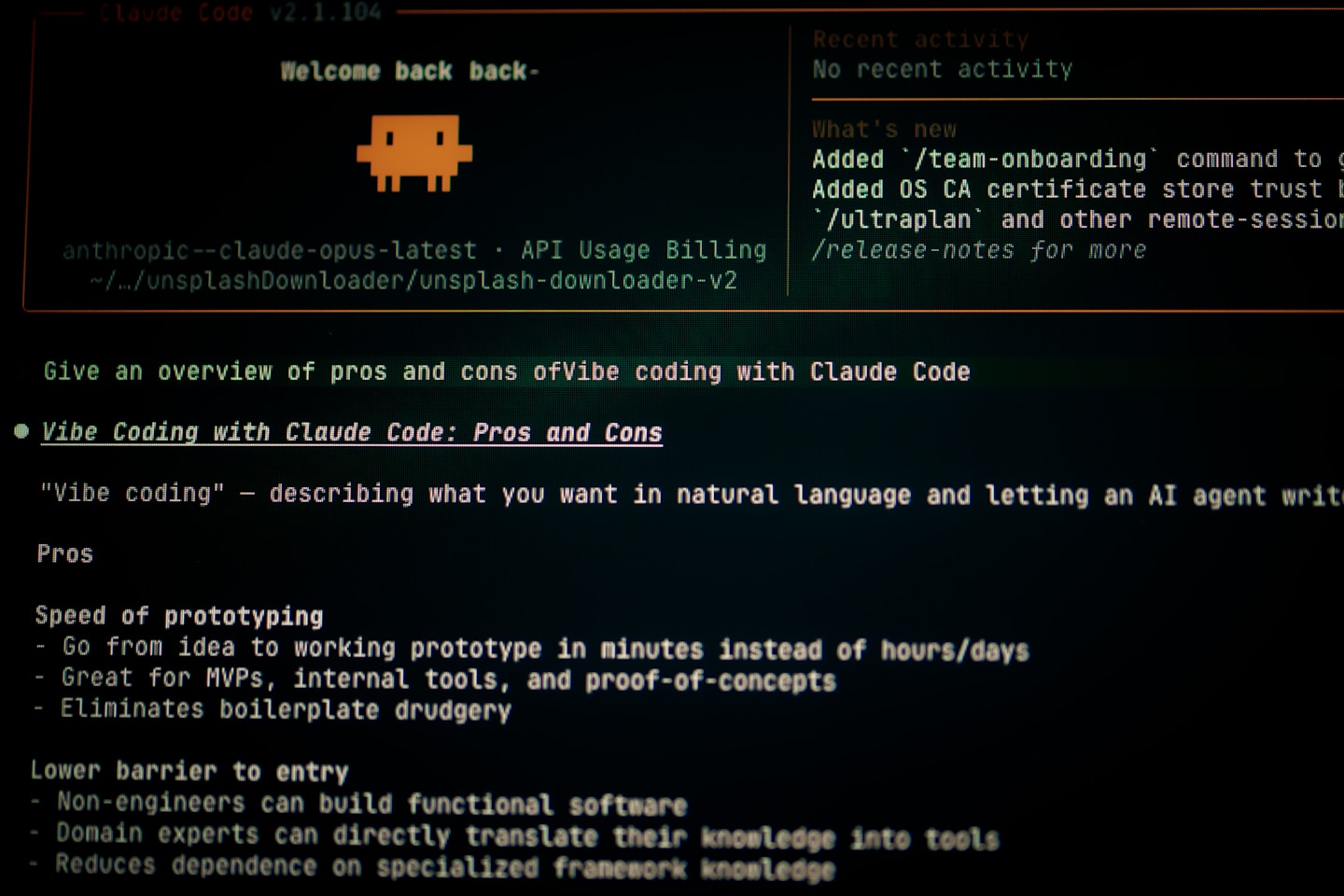Click the 'No recent activity' text

[943, 69]
